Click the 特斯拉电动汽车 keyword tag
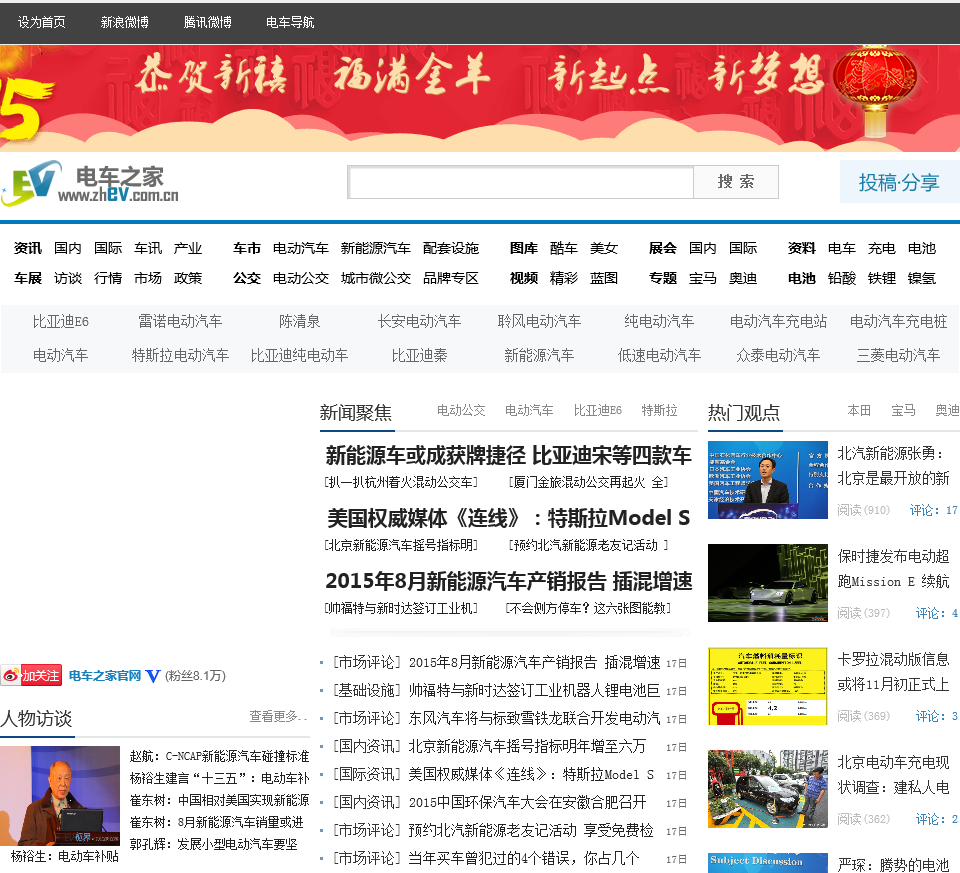960x873 pixels. pos(180,355)
